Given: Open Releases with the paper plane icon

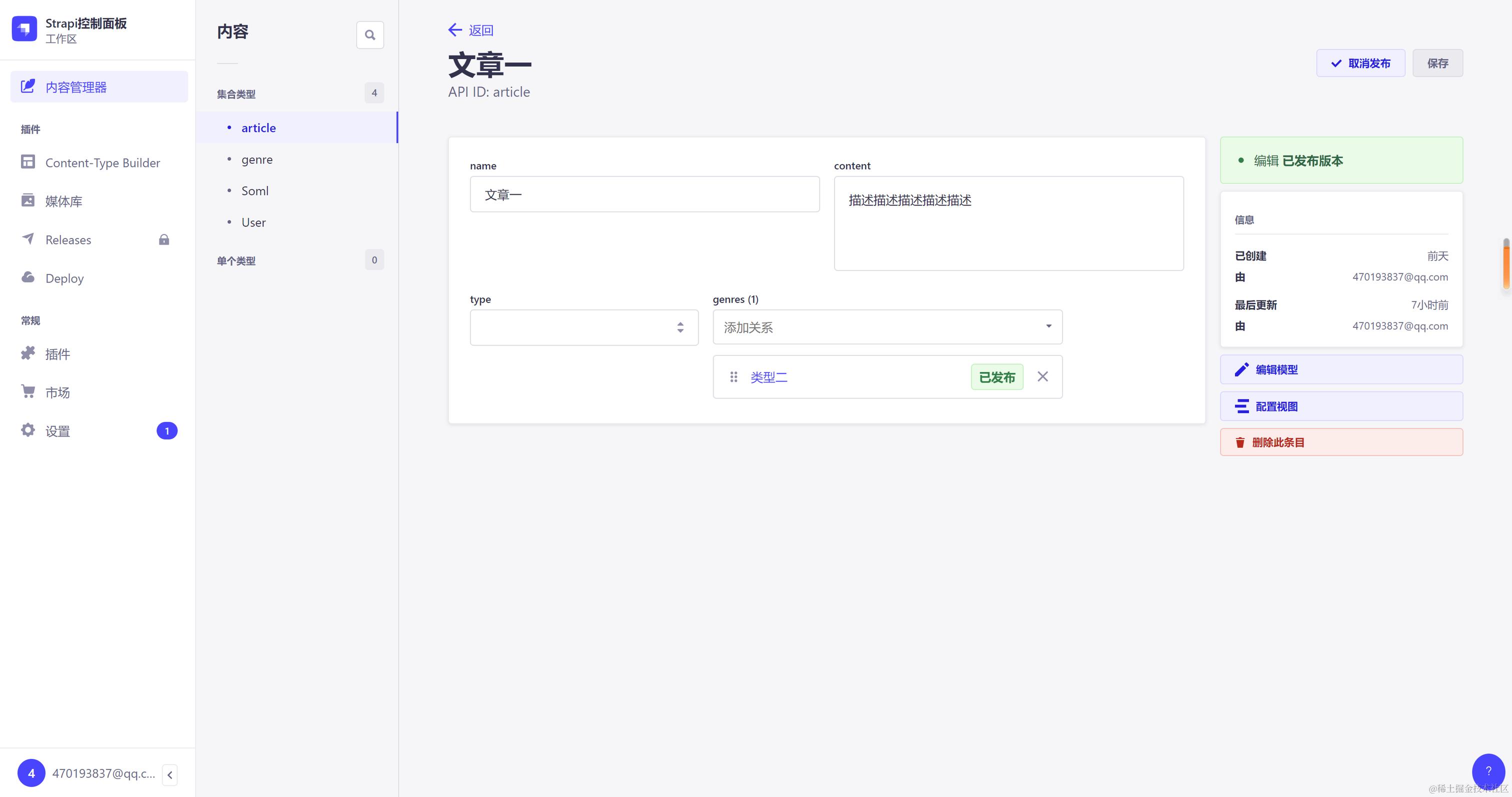Looking at the screenshot, I should point(68,239).
